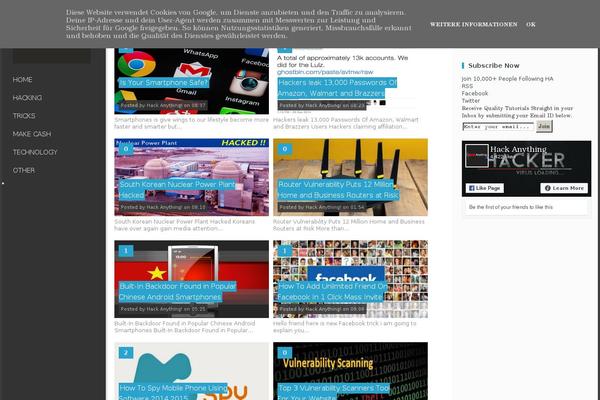This screenshot has width=600, height=400.
Task: Click 'Posted by Hack Anything! on 05:25' byline
Action: click(163, 309)
